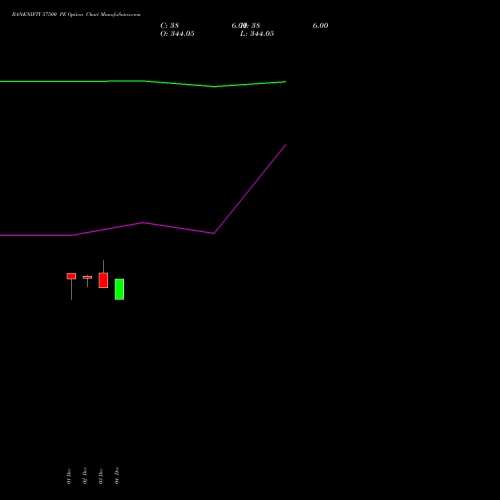Click the 'O: 344.05' open value
The width and height of the screenshot is (500, 500).
point(177,34)
